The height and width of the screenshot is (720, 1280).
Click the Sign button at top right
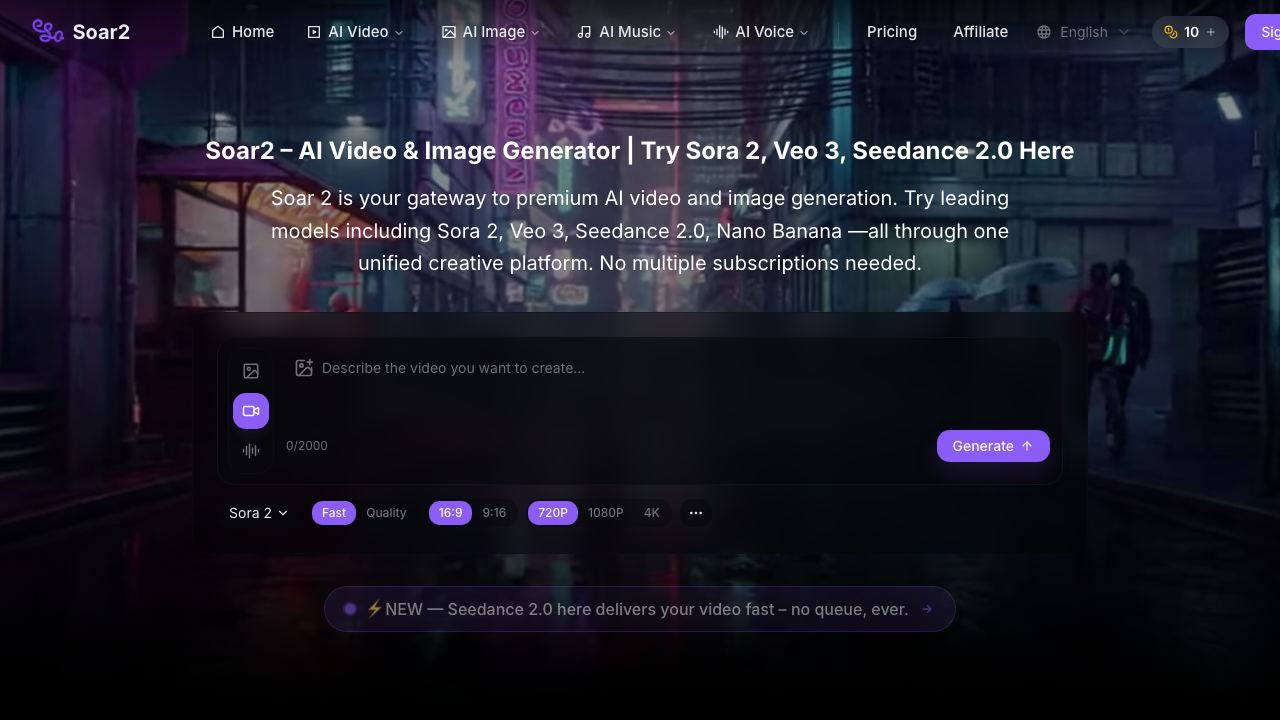click(x=1263, y=32)
